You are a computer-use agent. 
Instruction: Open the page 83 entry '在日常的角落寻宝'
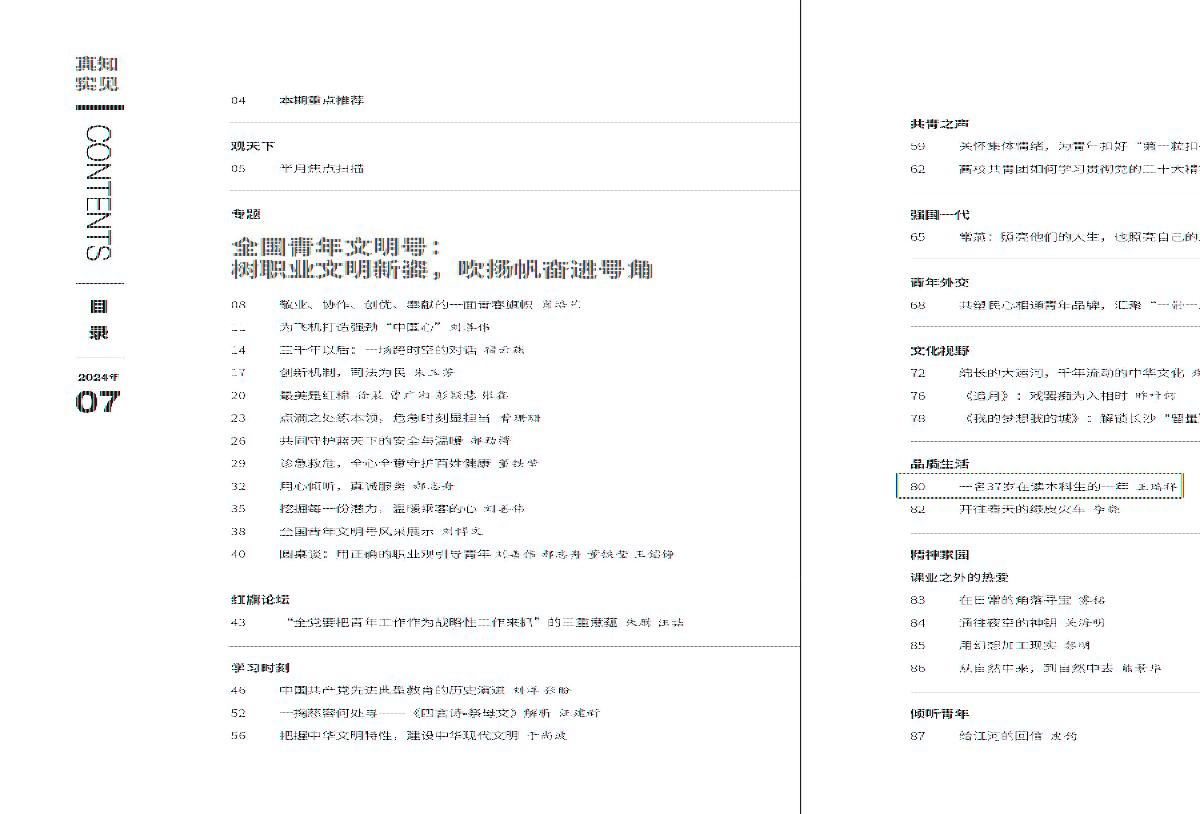tap(1009, 600)
